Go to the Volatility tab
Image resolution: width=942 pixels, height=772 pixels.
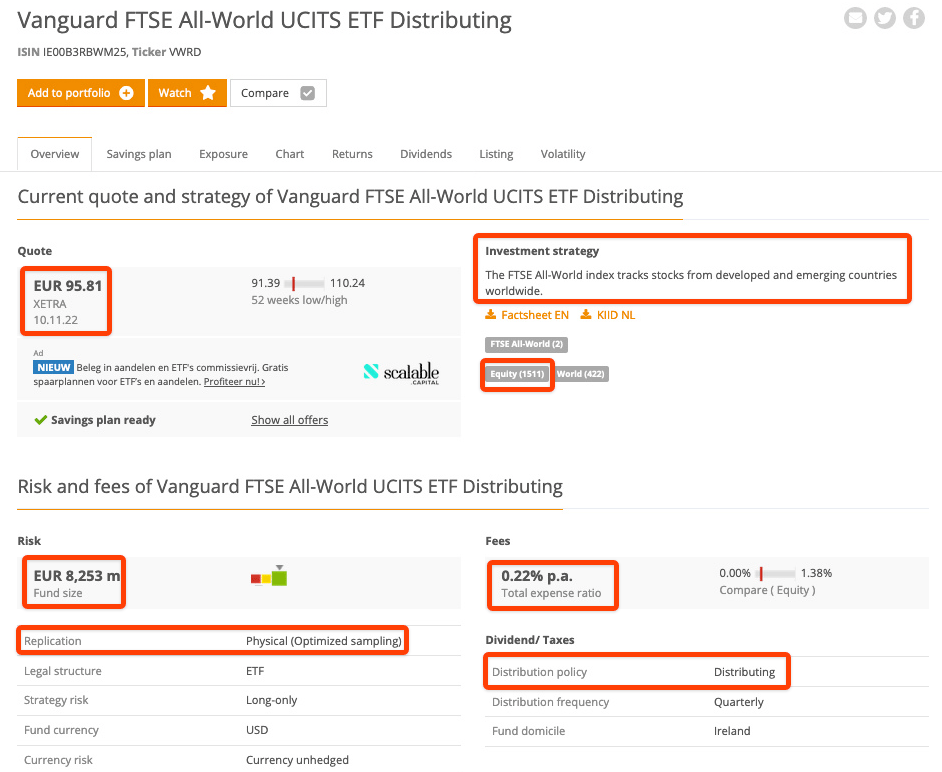(x=563, y=154)
